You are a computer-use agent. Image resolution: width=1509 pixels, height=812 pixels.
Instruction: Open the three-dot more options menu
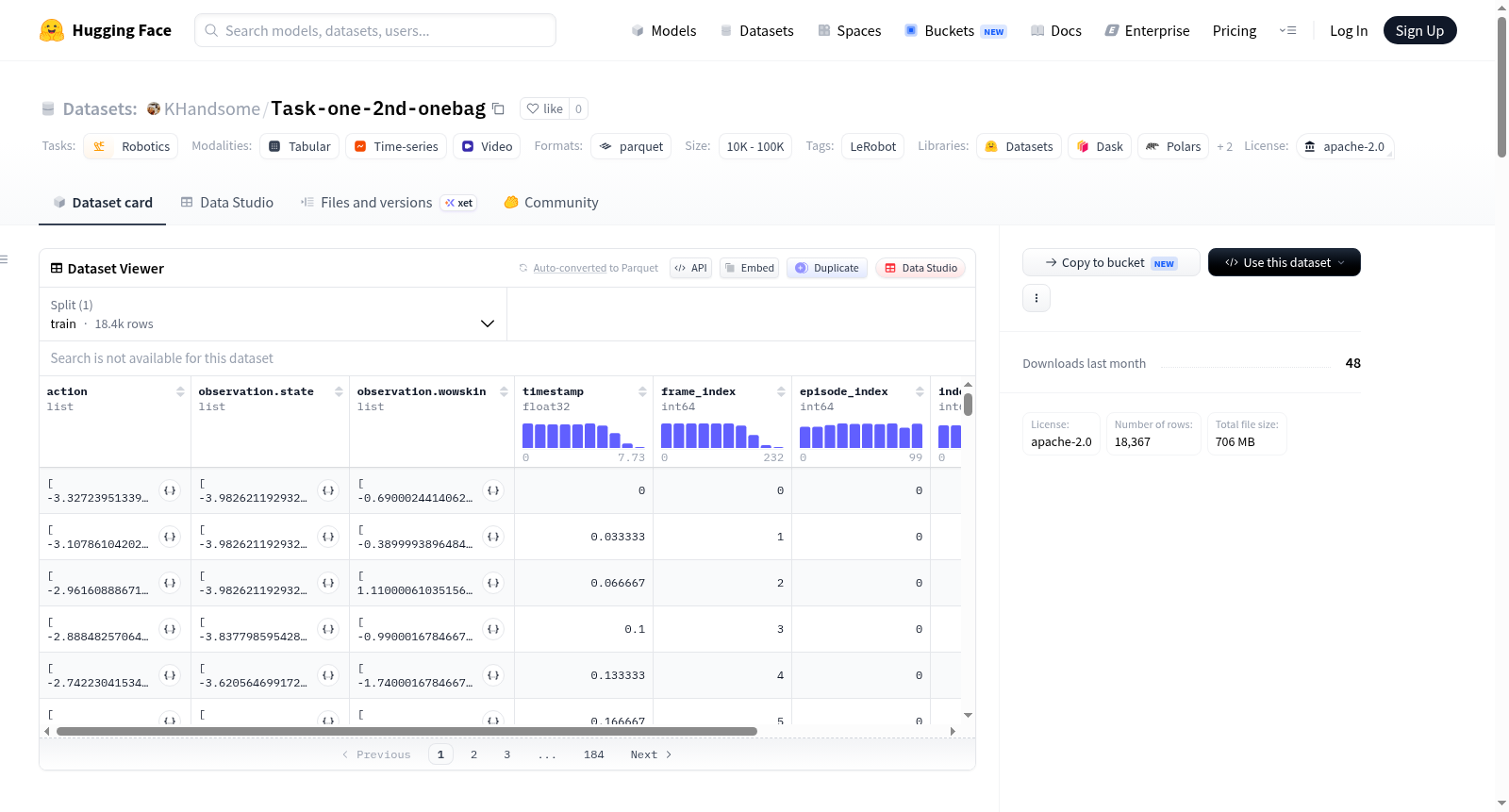[x=1036, y=298]
